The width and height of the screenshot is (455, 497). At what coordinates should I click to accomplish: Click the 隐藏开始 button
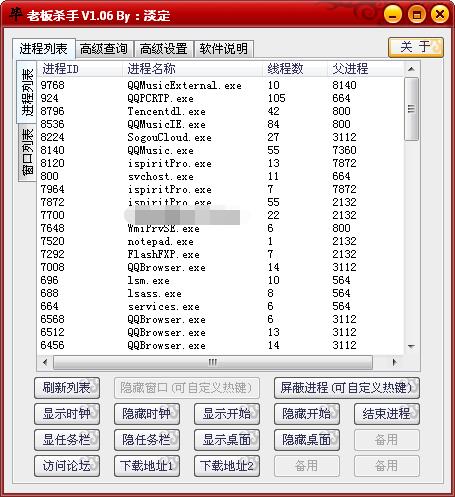(307, 414)
